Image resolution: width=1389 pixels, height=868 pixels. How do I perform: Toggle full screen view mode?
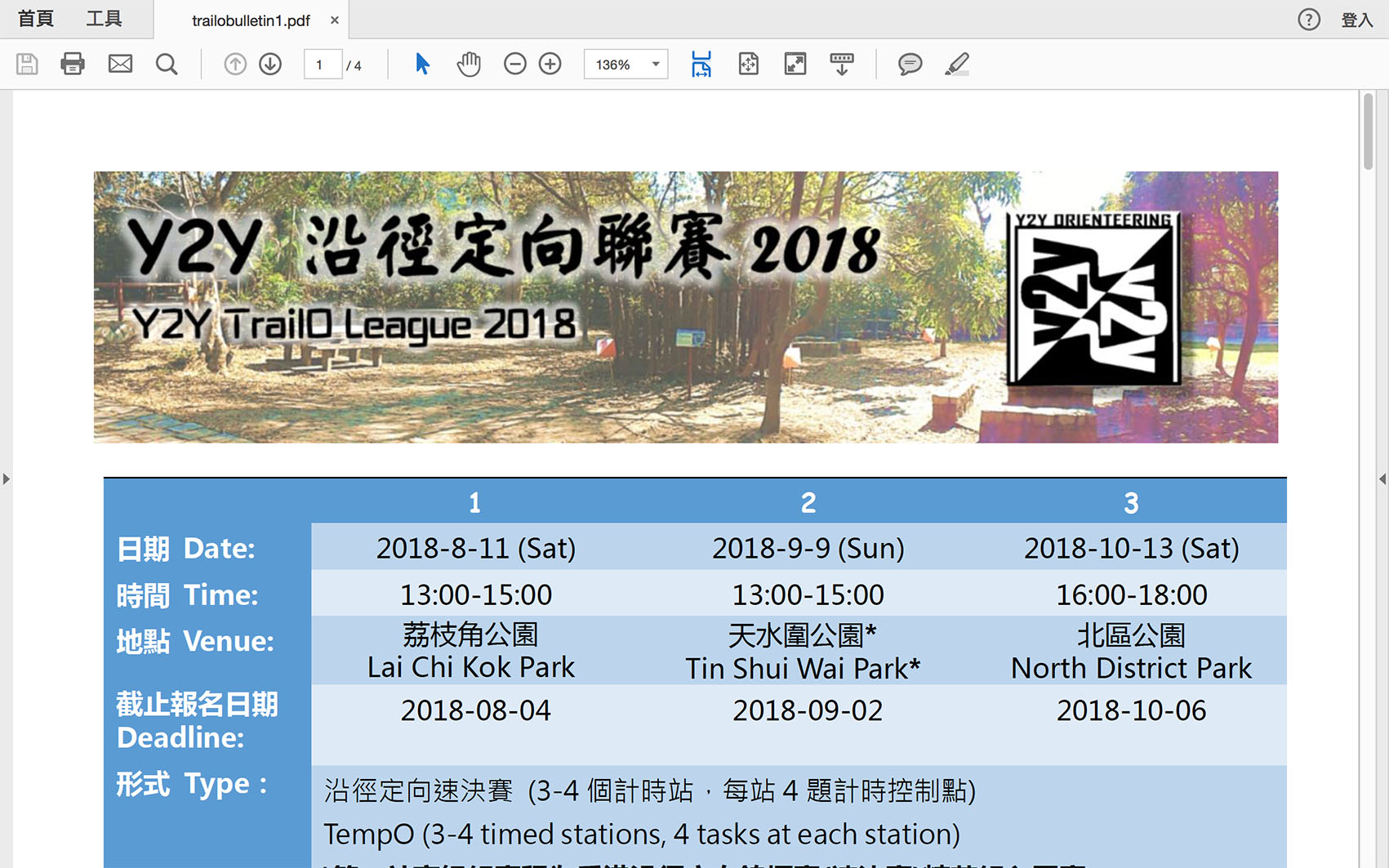(x=795, y=64)
